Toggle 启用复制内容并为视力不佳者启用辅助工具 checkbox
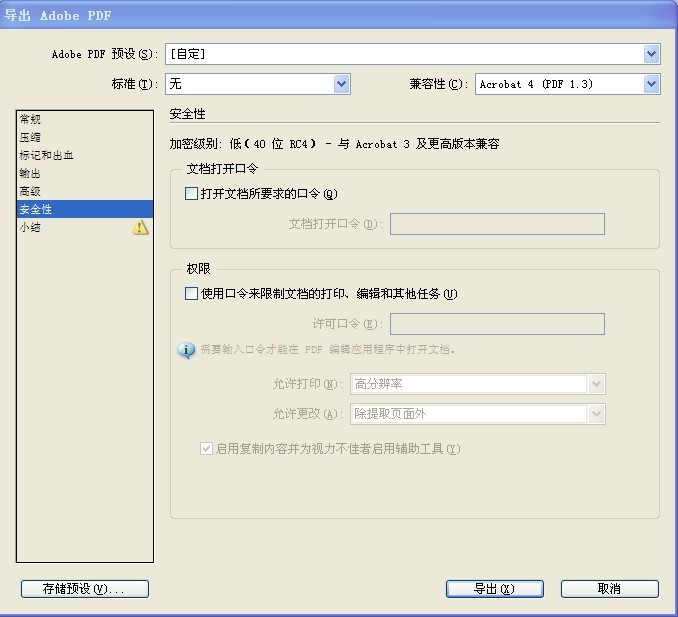 [206, 448]
